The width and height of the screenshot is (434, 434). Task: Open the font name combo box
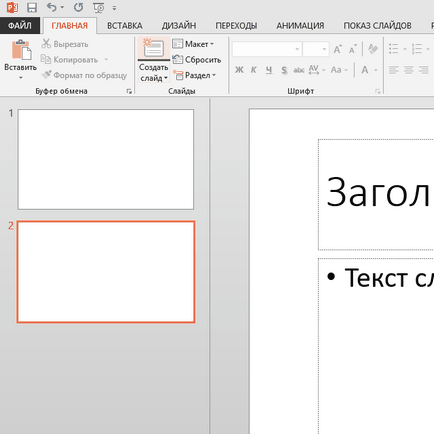[267, 49]
